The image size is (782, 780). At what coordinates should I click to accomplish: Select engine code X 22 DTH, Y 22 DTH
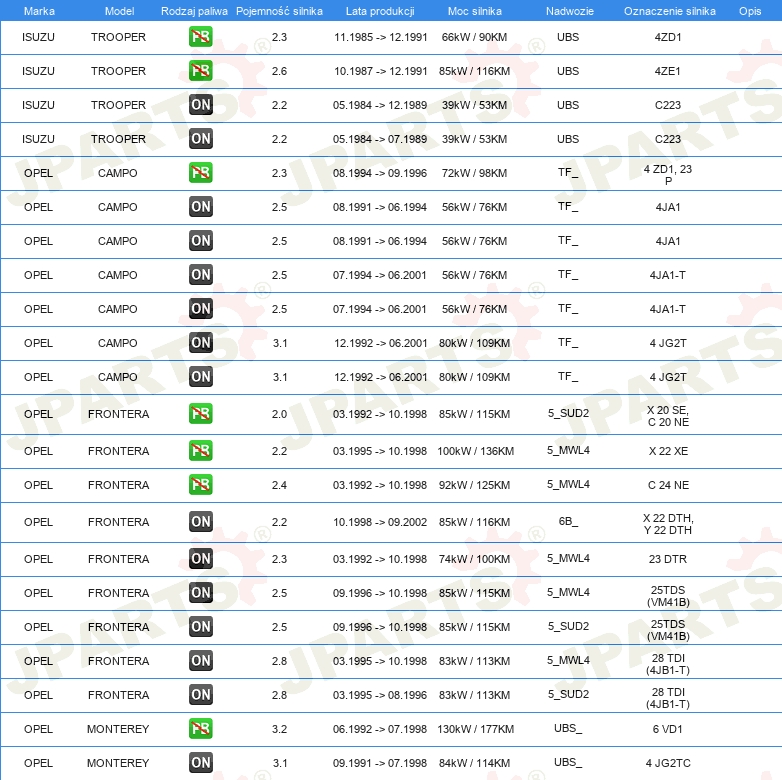tap(668, 524)
